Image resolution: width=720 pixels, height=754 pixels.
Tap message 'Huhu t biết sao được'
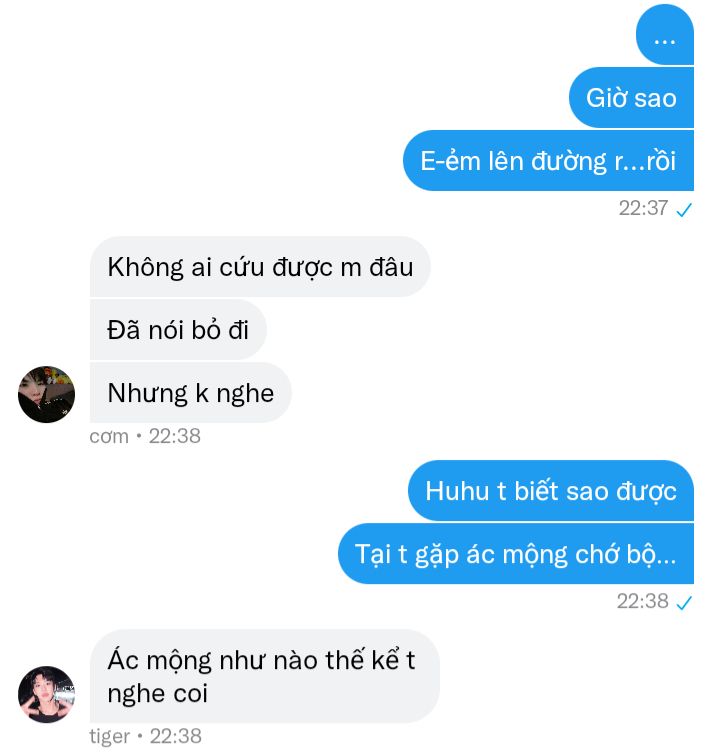(x=551, y=491)
